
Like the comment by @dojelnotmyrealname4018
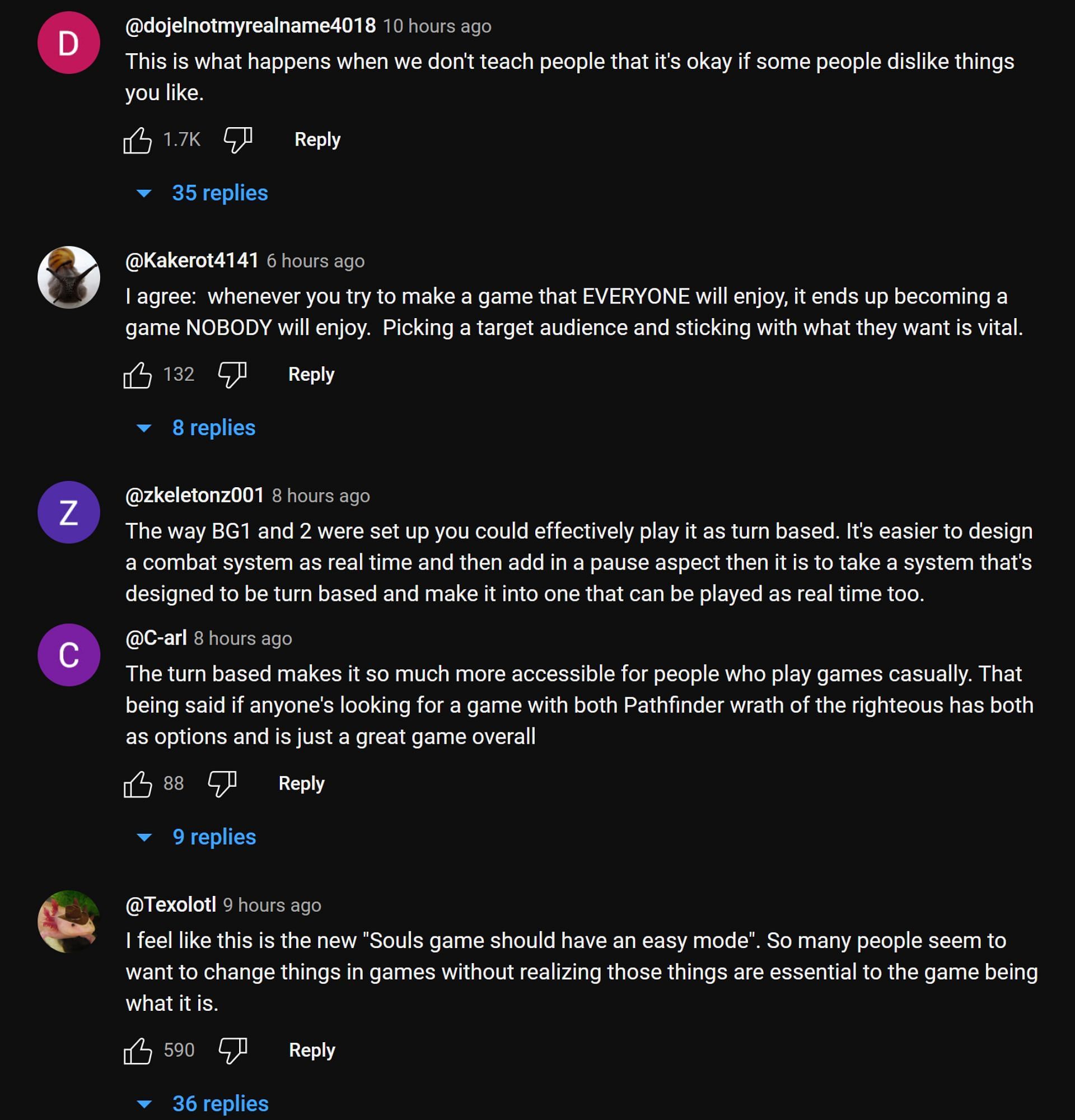138,140
